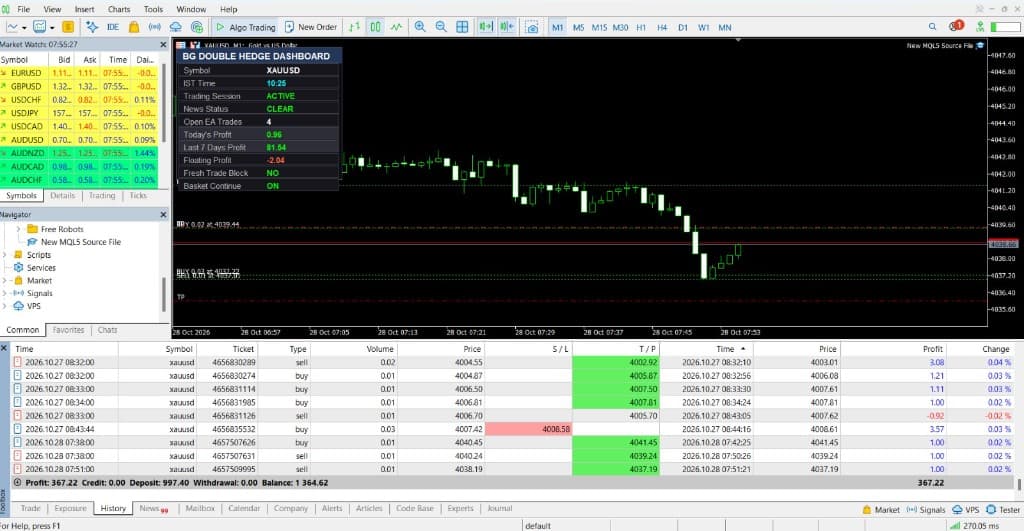This screenshot has height=531, width=1024.
Task: Expand the Market node in Navigator
Action: tap(5, 280)
